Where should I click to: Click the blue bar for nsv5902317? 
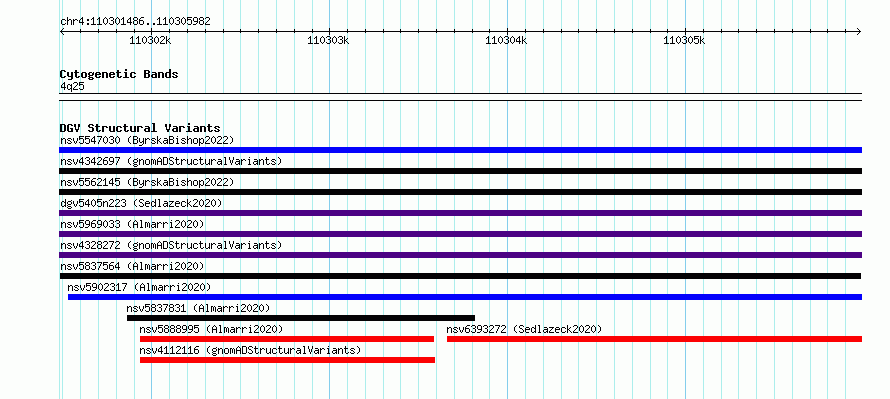click(465, 297)
